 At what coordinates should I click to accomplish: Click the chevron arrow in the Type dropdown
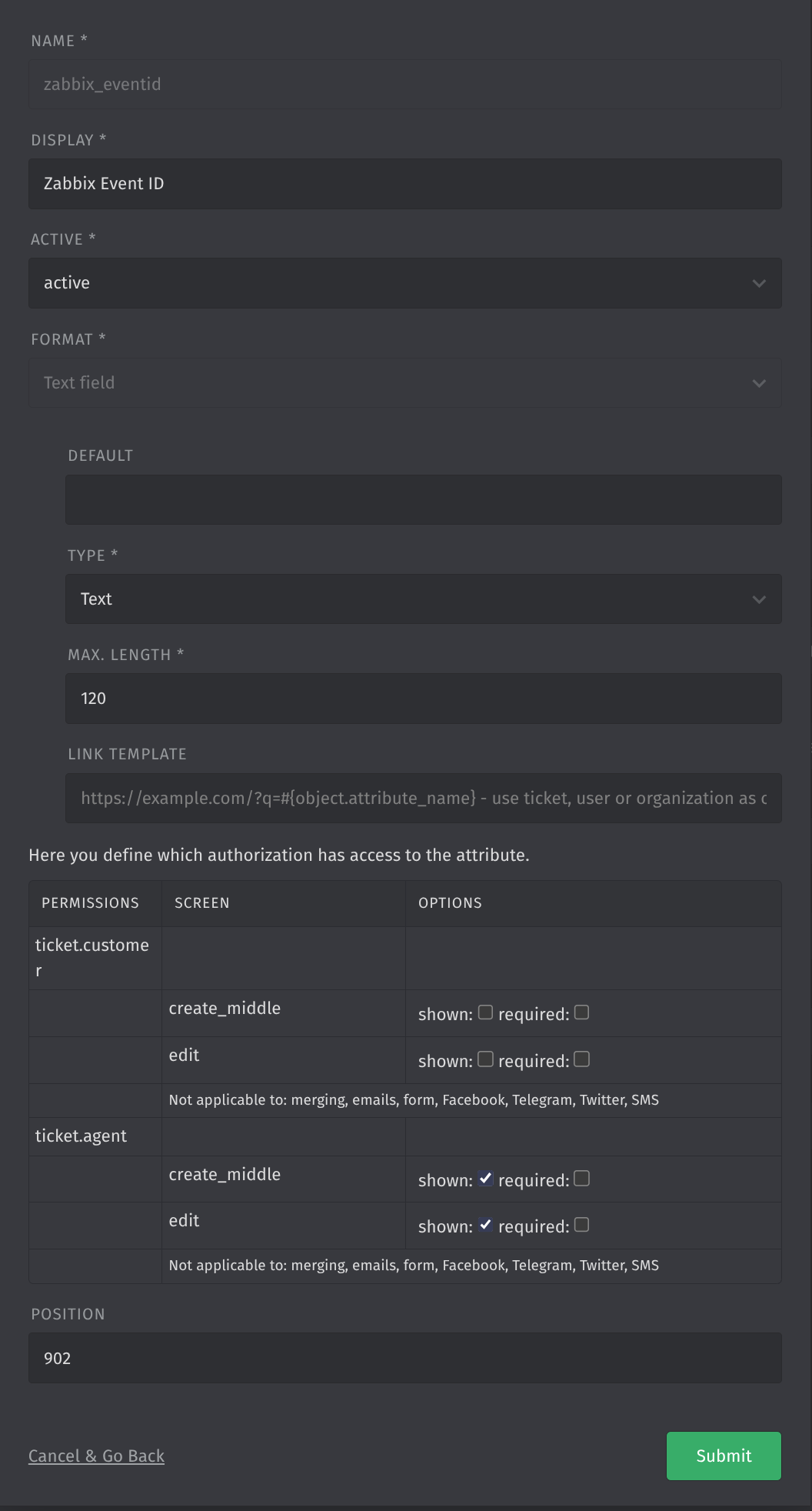[x=759, y=599]
